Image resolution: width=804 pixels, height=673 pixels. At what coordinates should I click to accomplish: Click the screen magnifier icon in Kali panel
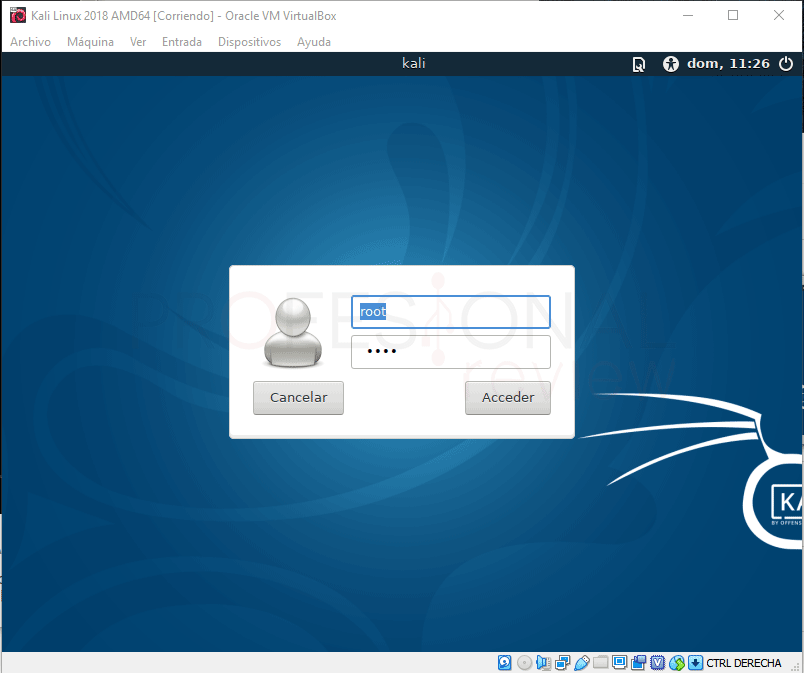click(x=639, y=63)
